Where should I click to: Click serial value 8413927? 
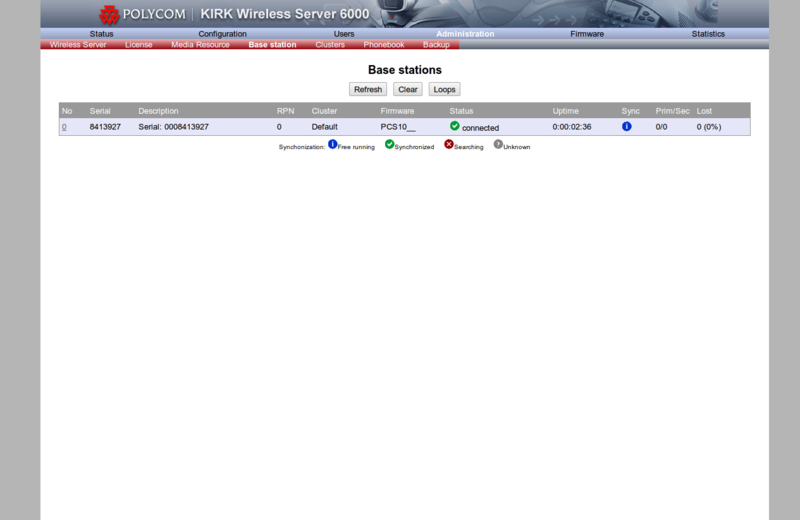click(105, 127)
